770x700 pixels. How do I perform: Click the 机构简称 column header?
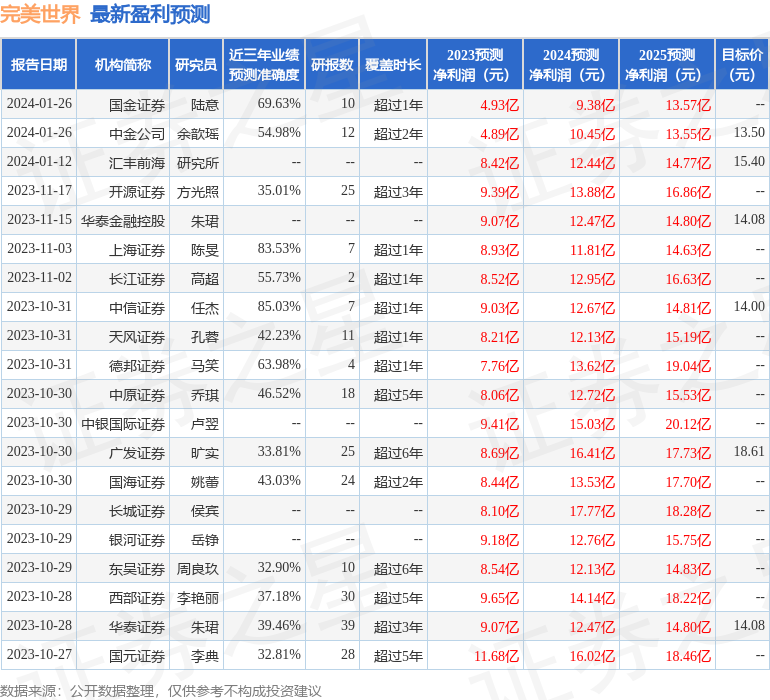tap(123, 64)
